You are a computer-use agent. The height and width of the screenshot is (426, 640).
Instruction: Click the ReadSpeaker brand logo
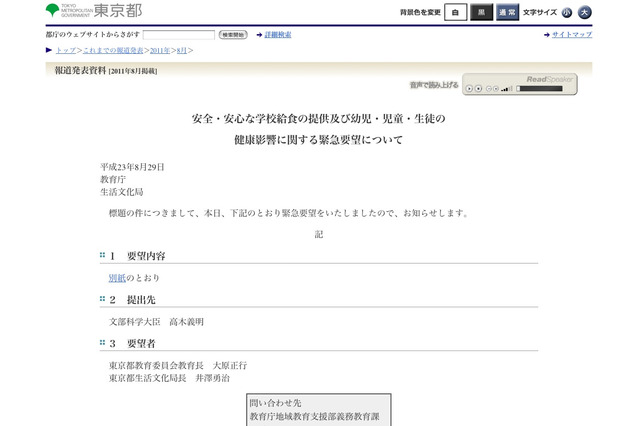click(x=549, y=79)
